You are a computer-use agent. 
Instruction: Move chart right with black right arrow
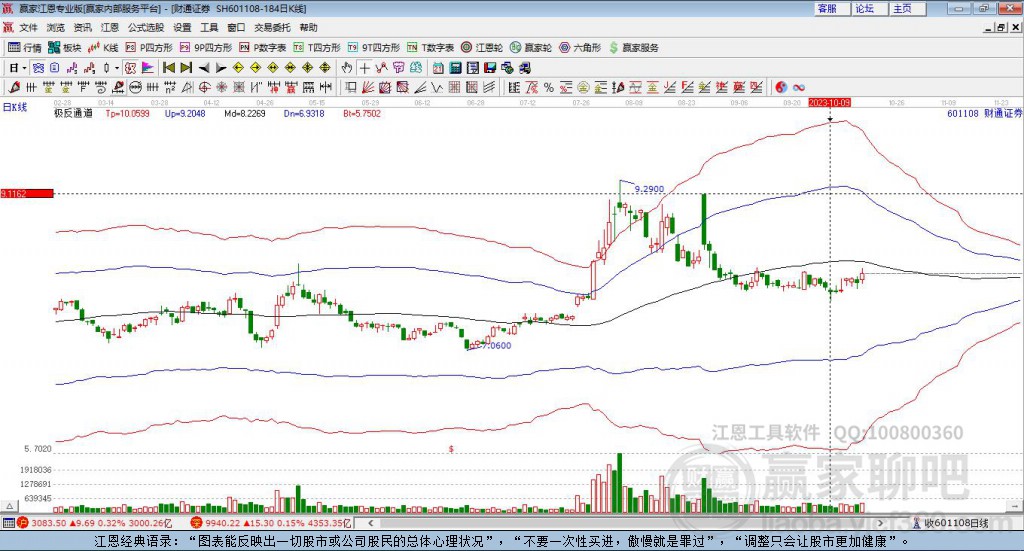pyautogui.click(x=221, y=68)
